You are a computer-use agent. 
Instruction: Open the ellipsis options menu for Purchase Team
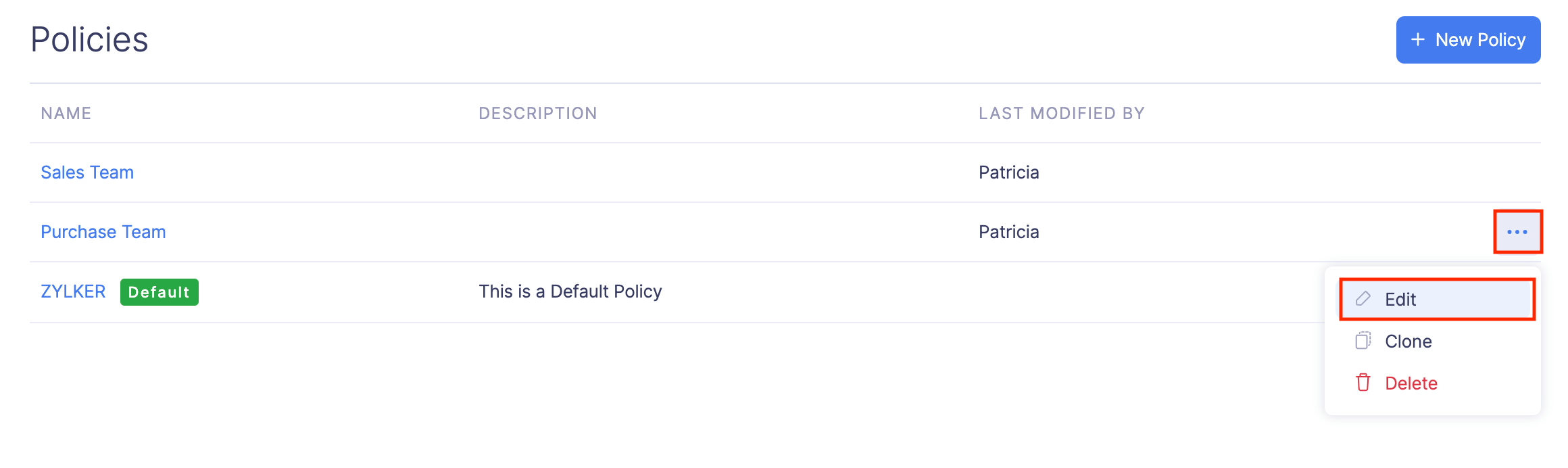1517,231
